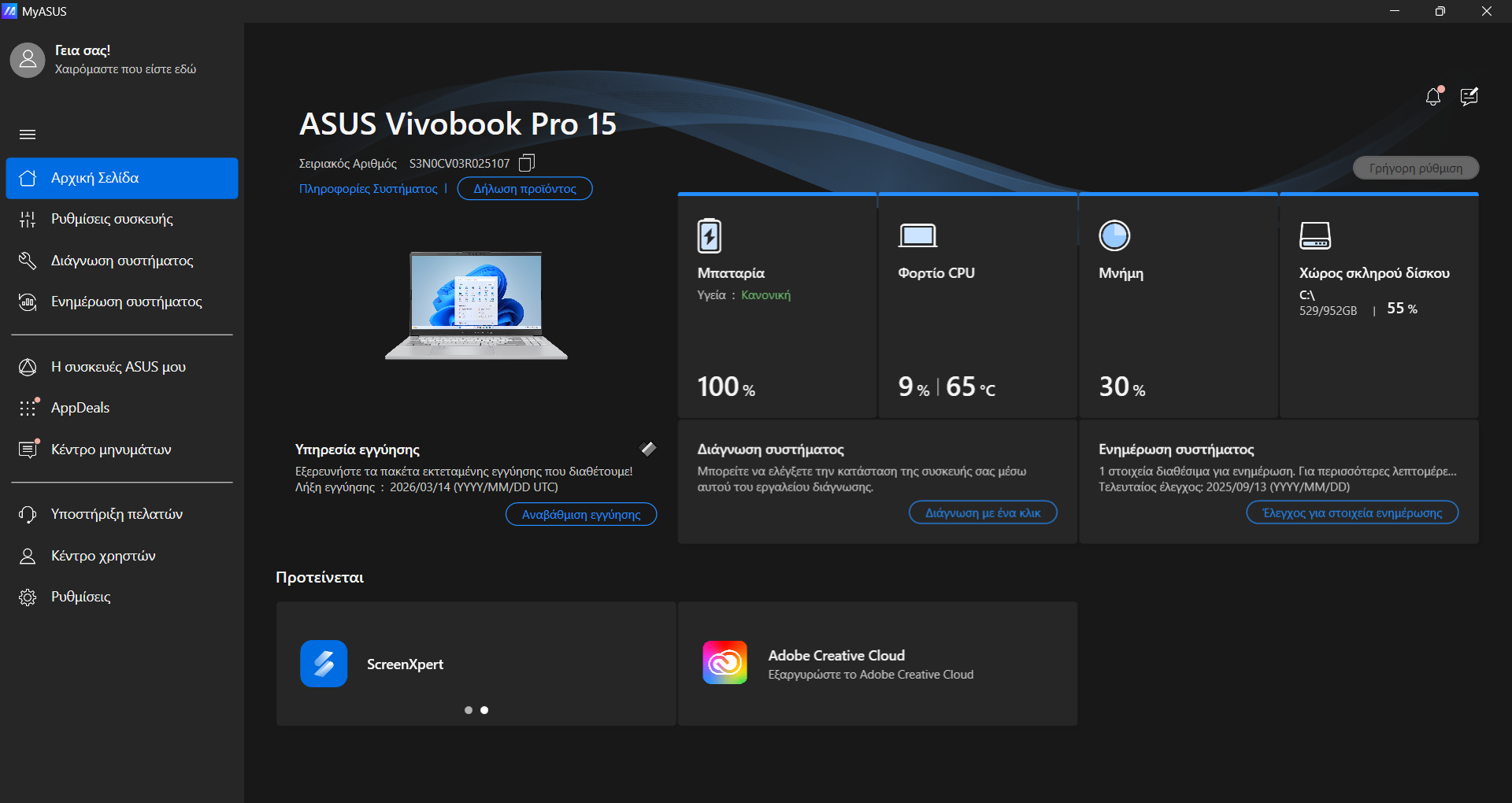1512x803 pixels.
Task: Click the Μπαταρία card title
Action: pyautogui.click(x=731, y=273)
